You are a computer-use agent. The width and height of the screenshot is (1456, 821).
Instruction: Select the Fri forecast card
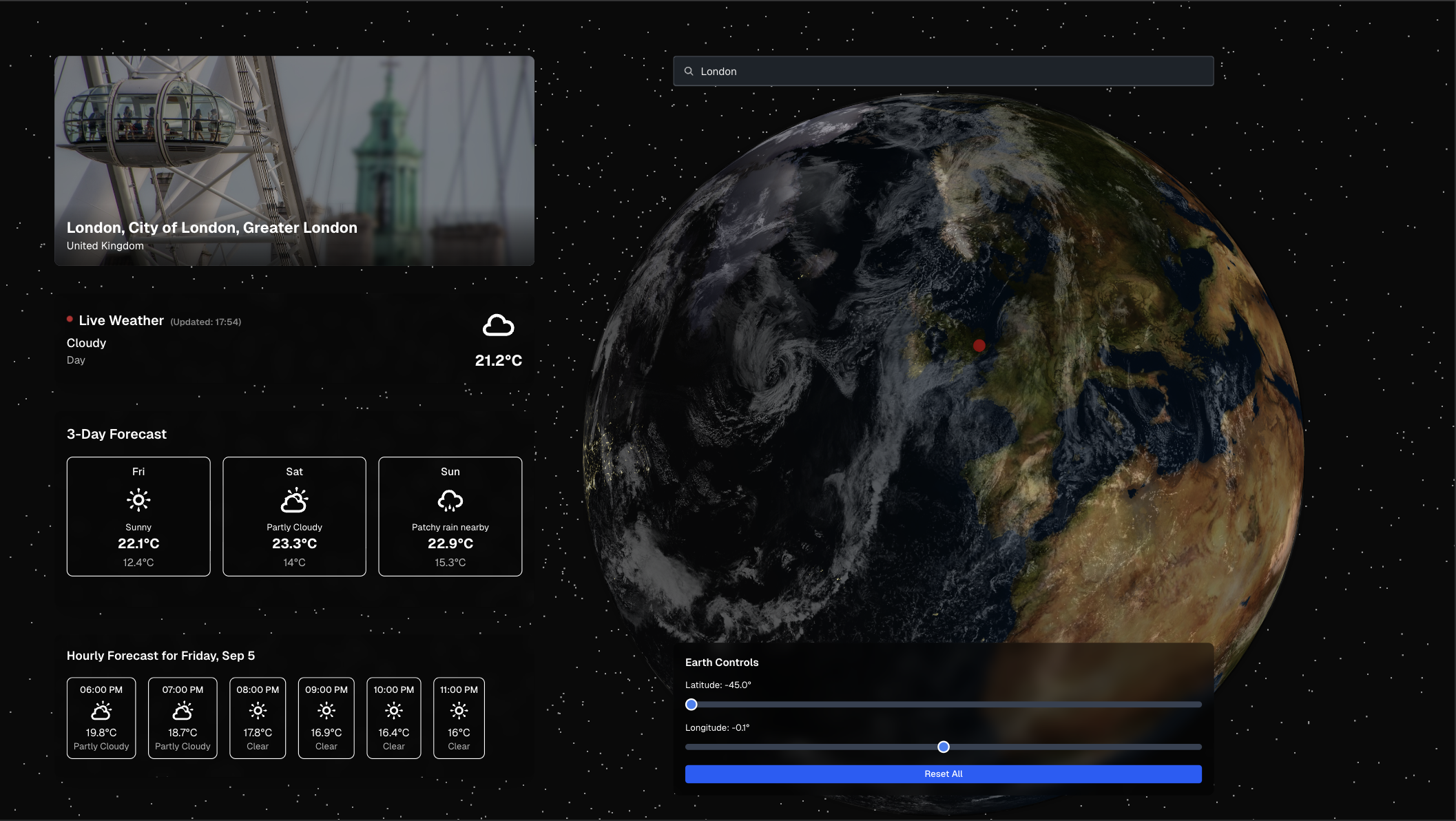[138, 517]
